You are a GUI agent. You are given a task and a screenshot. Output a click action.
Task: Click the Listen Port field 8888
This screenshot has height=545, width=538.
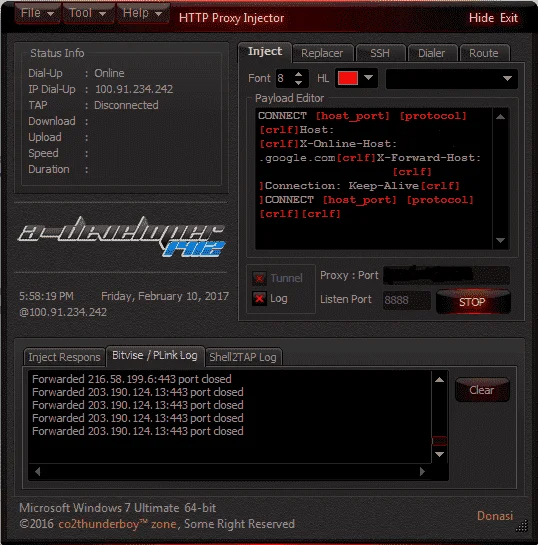(407, 300)
